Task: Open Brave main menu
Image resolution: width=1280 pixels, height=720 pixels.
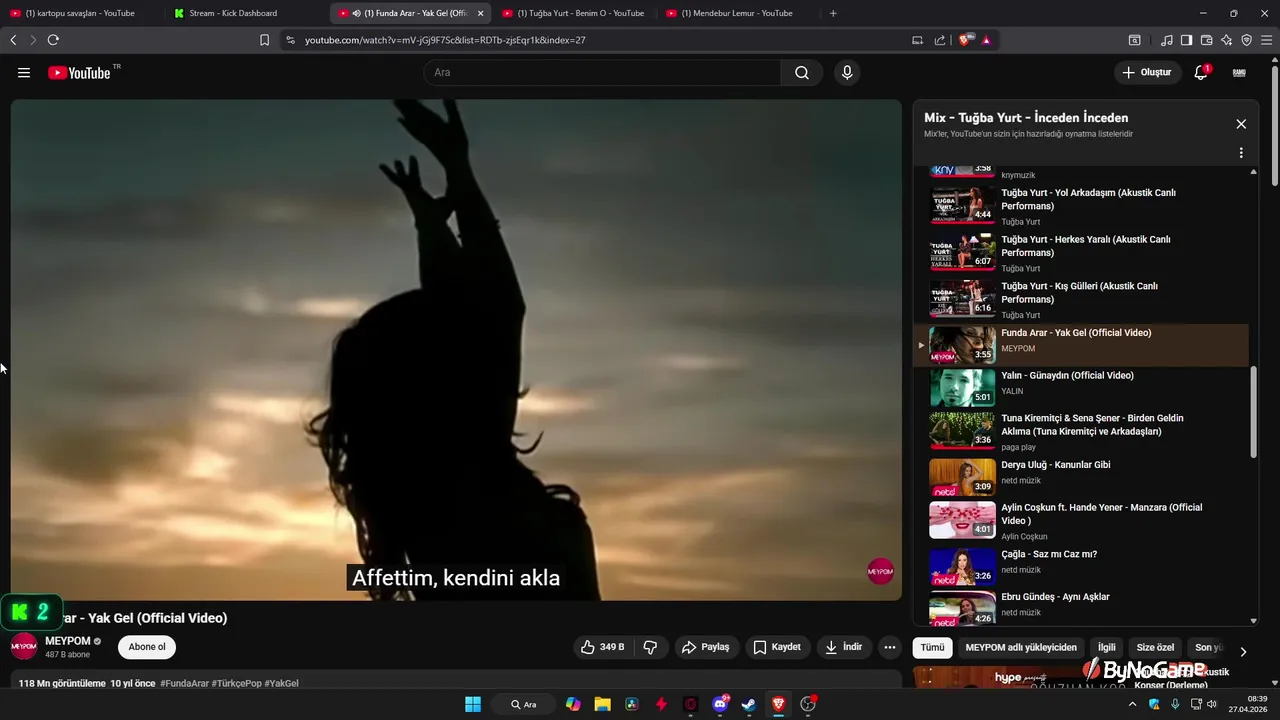Action: point(1266,40)
